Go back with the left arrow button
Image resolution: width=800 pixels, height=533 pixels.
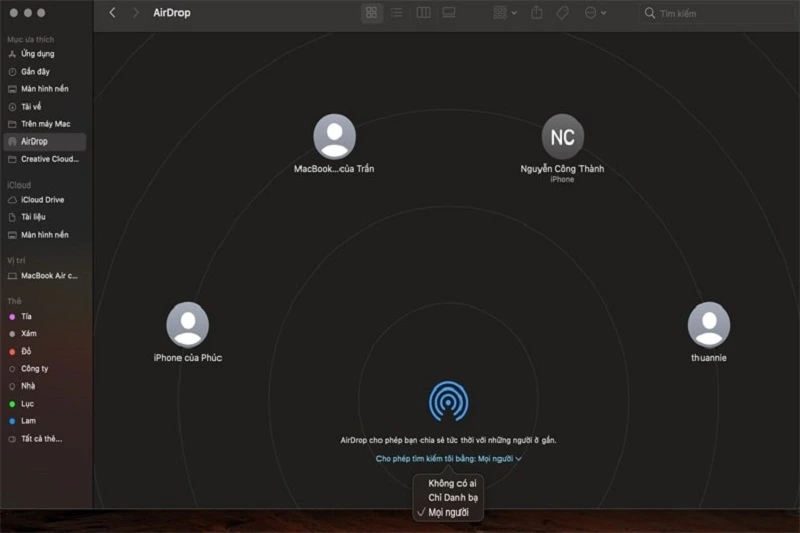coord(112,13)
